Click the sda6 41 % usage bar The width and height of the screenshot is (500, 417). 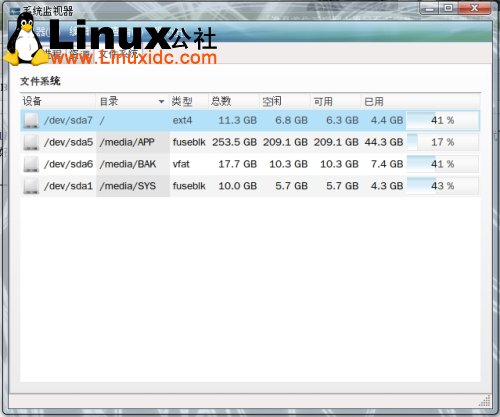(443, 164)
